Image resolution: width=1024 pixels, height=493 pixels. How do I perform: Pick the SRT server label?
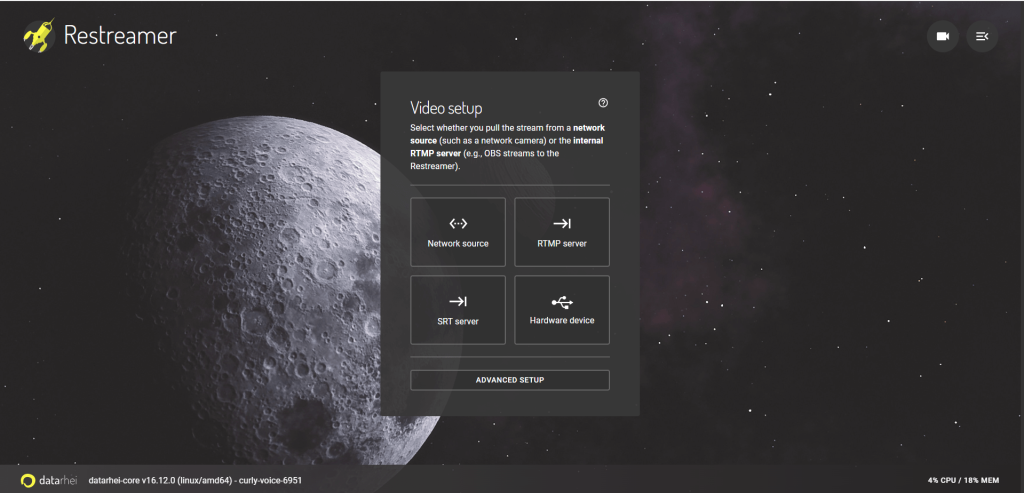point(458,322)
